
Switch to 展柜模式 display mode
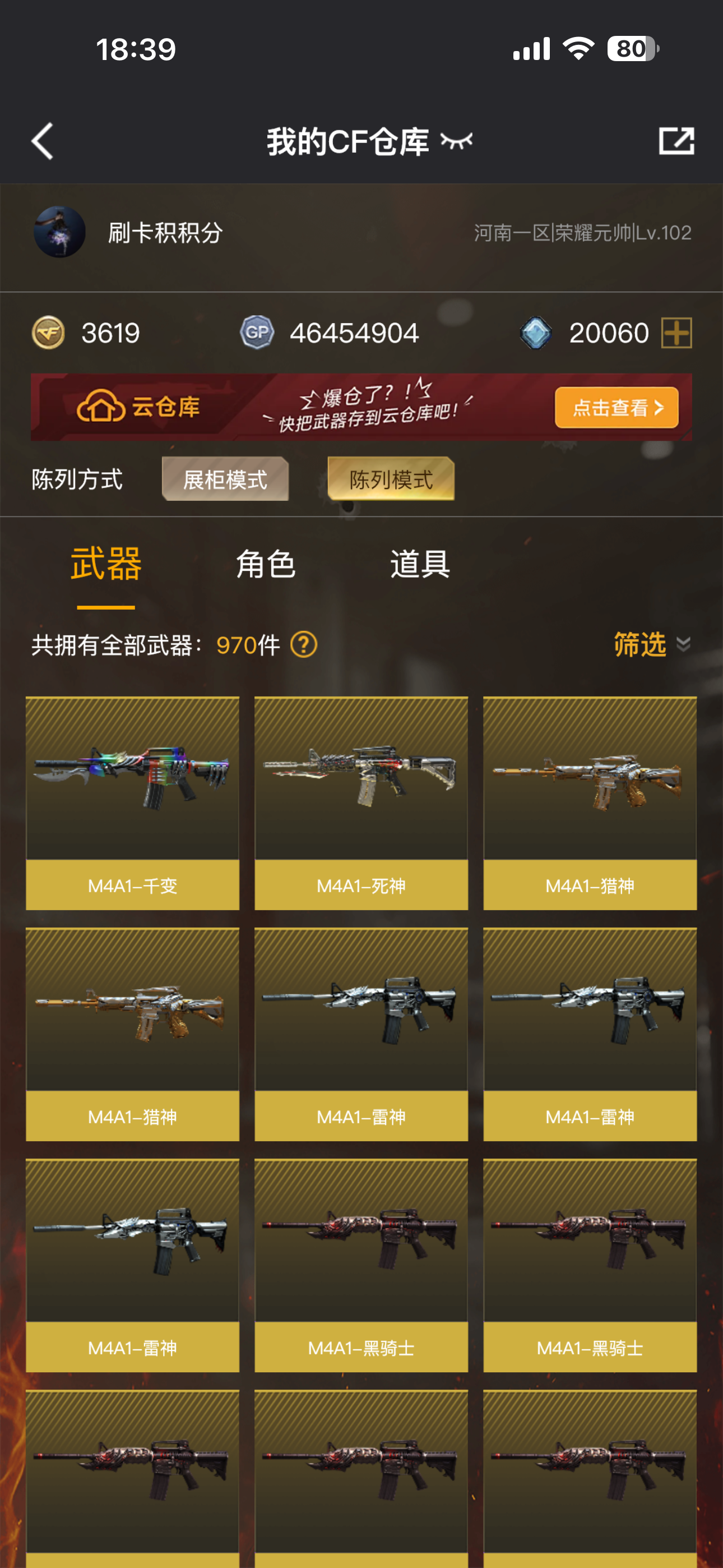(225, 479)
